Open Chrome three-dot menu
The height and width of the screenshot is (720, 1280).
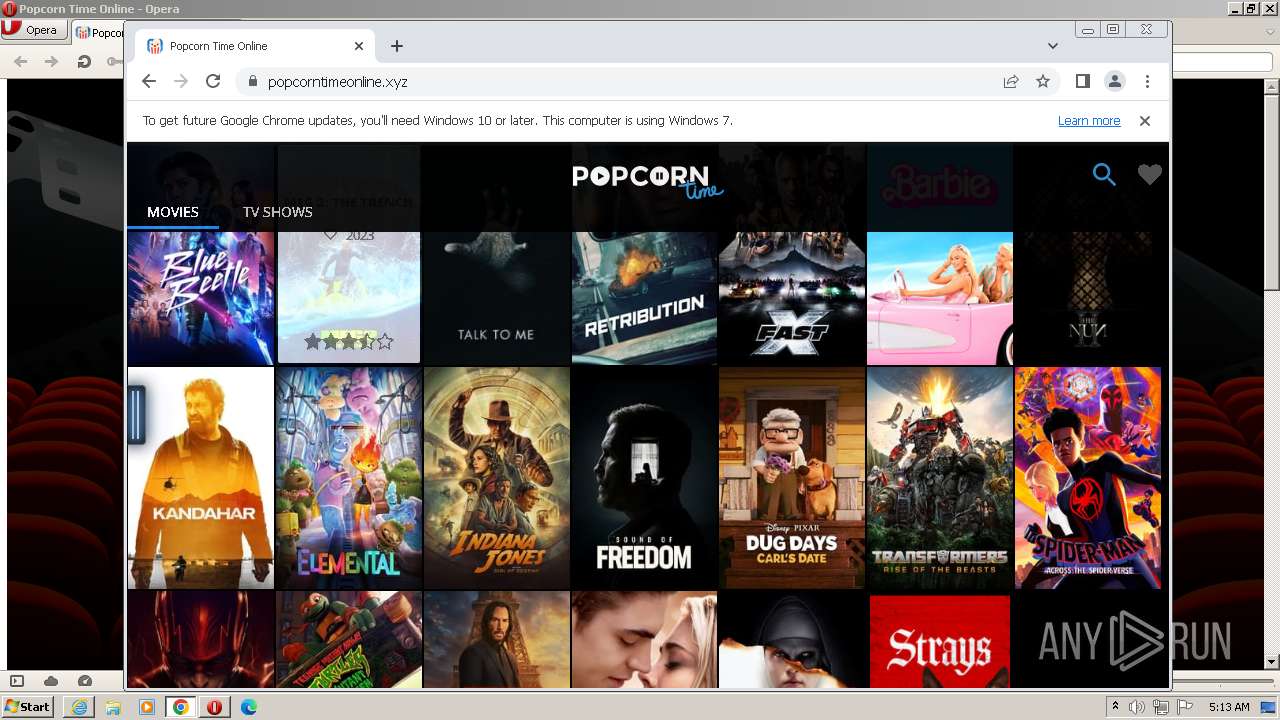pos(1147,81)
